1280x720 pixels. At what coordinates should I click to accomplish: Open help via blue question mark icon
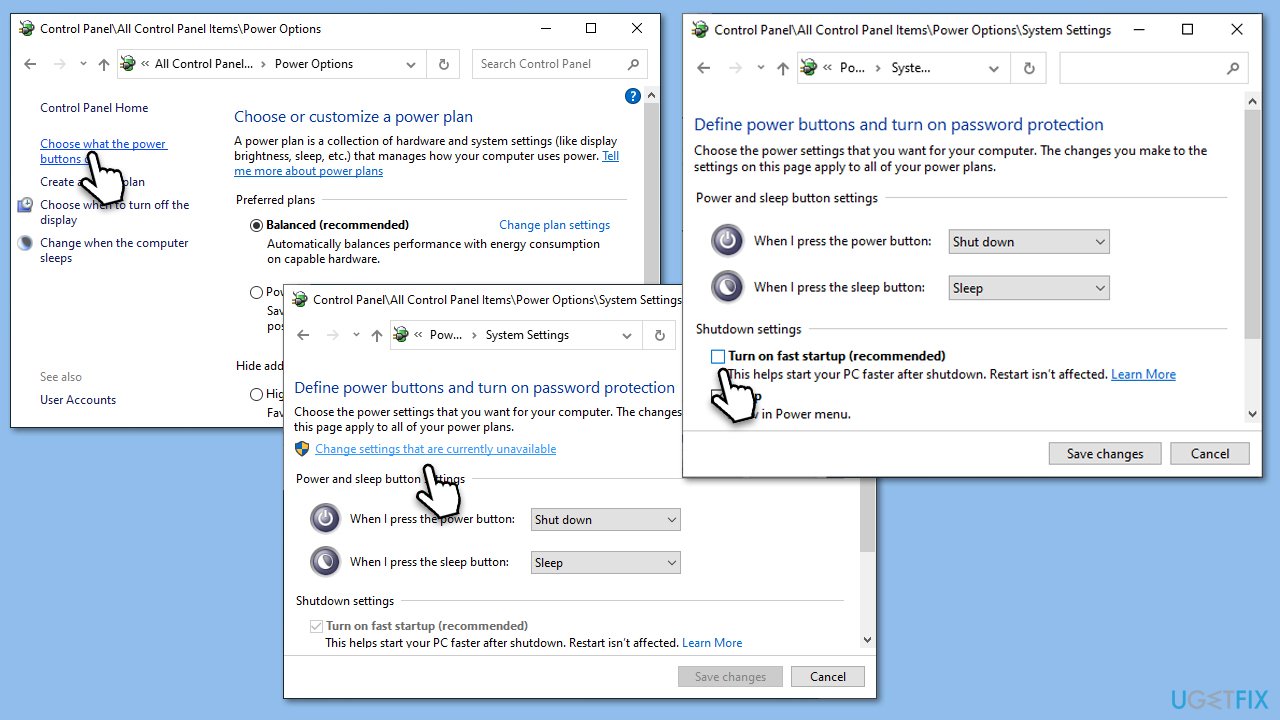tap(632, 96)
